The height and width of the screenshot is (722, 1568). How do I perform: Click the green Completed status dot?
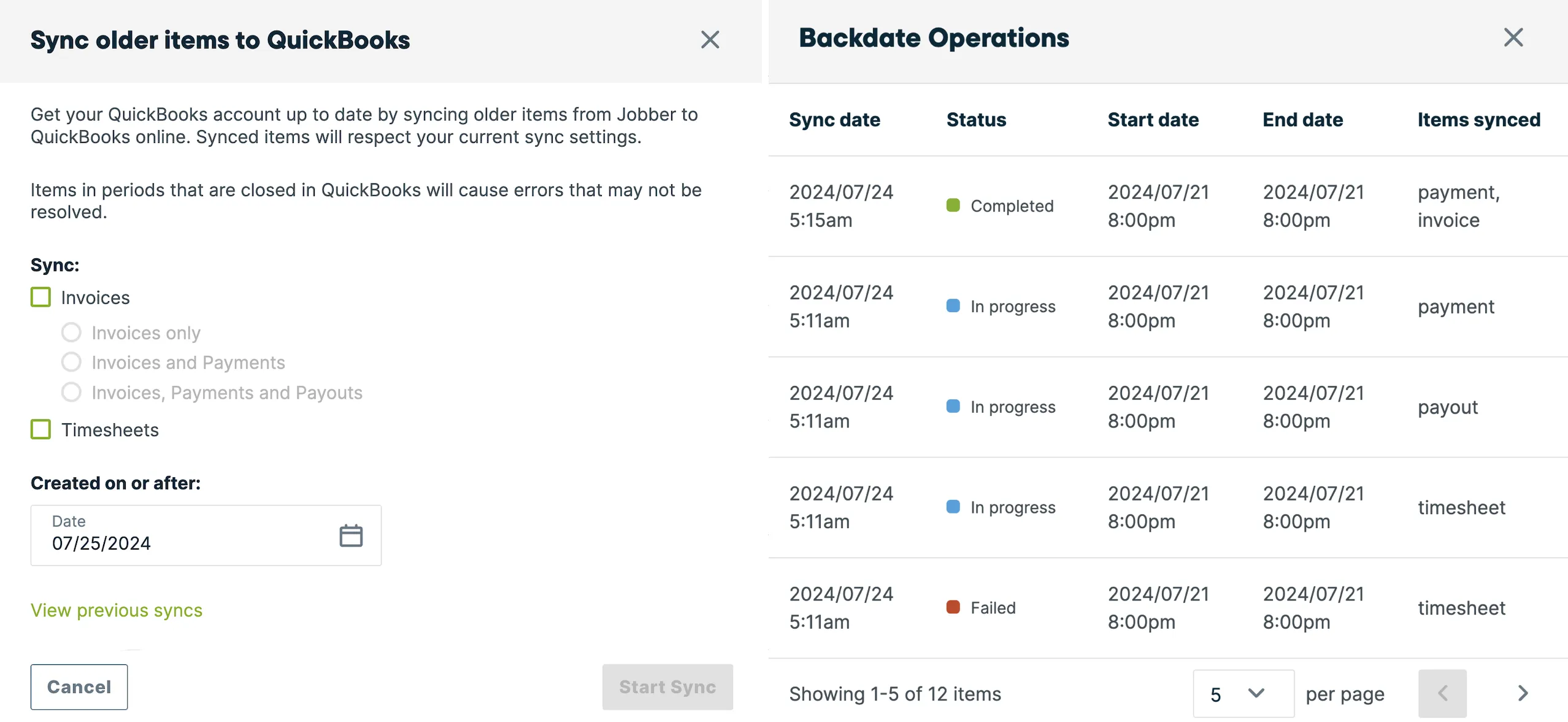pos(953,205)
